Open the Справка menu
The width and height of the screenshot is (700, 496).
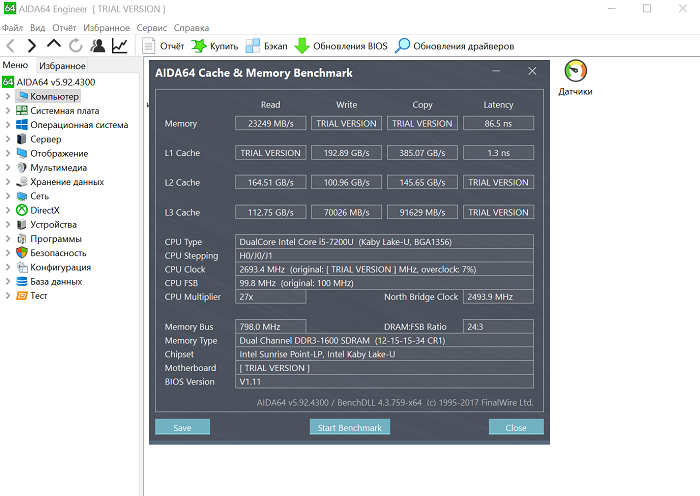tap(191, 28)
